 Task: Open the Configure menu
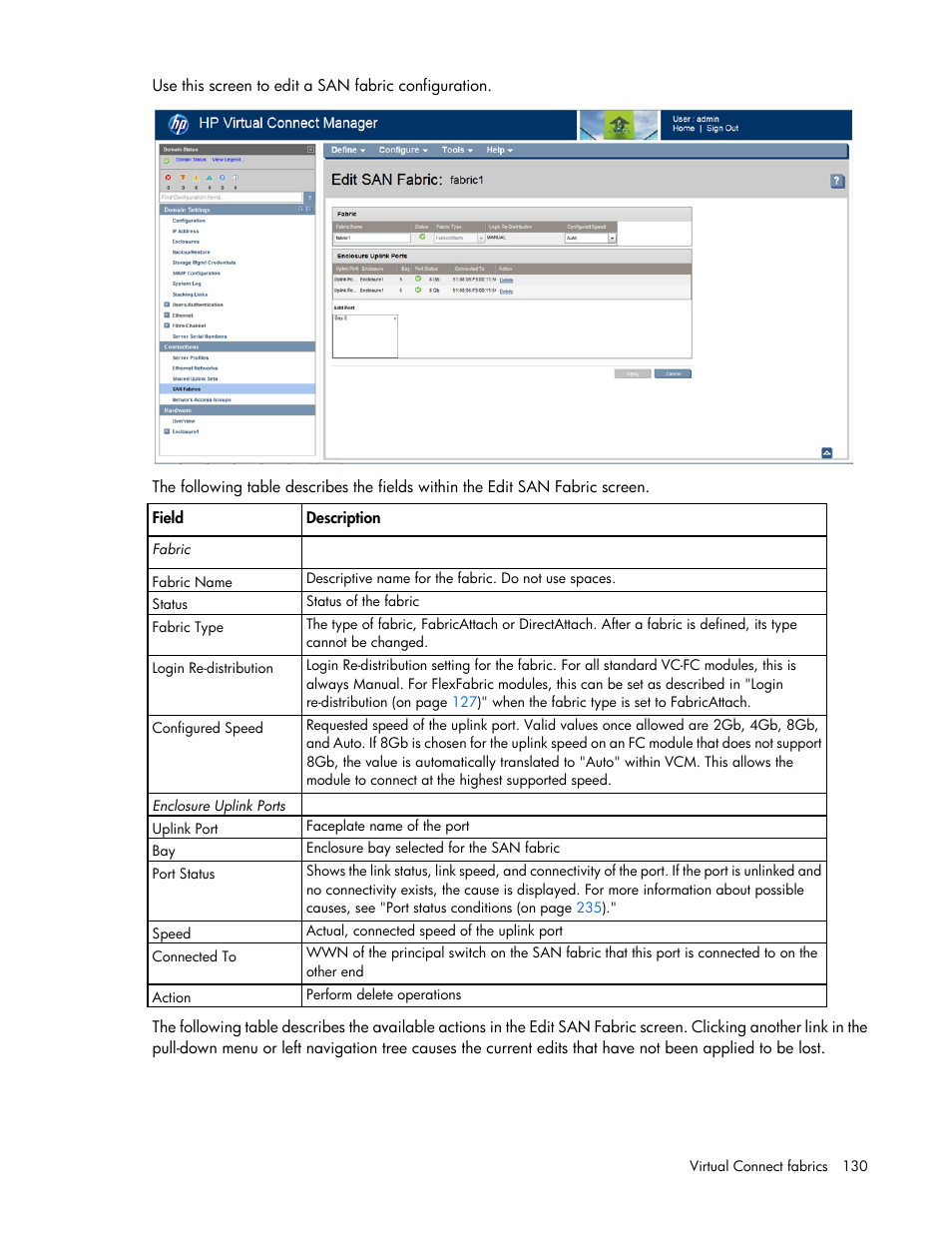tap(403, 150)
